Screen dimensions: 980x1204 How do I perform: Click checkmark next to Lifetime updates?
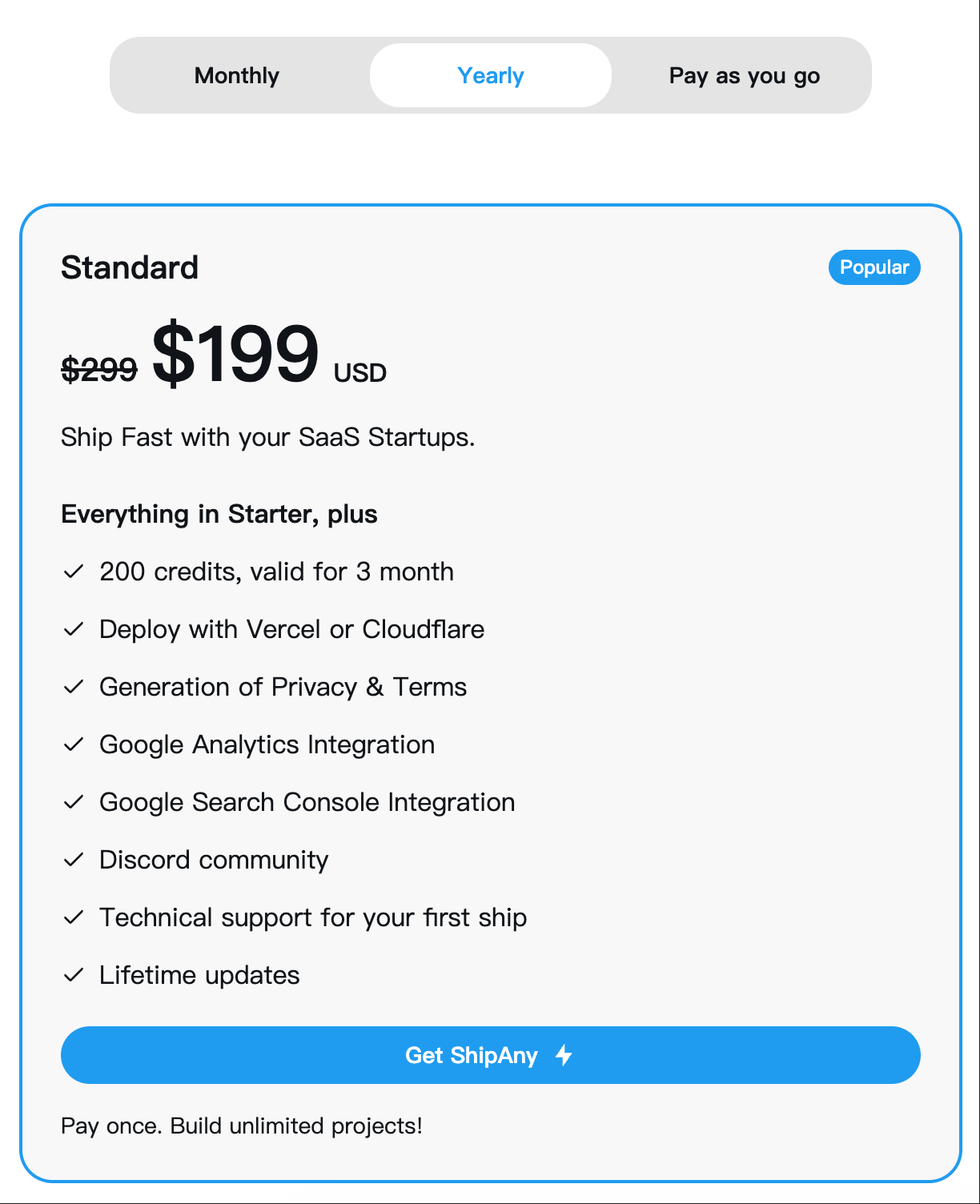pyautogui.click(x=74, y=975)
